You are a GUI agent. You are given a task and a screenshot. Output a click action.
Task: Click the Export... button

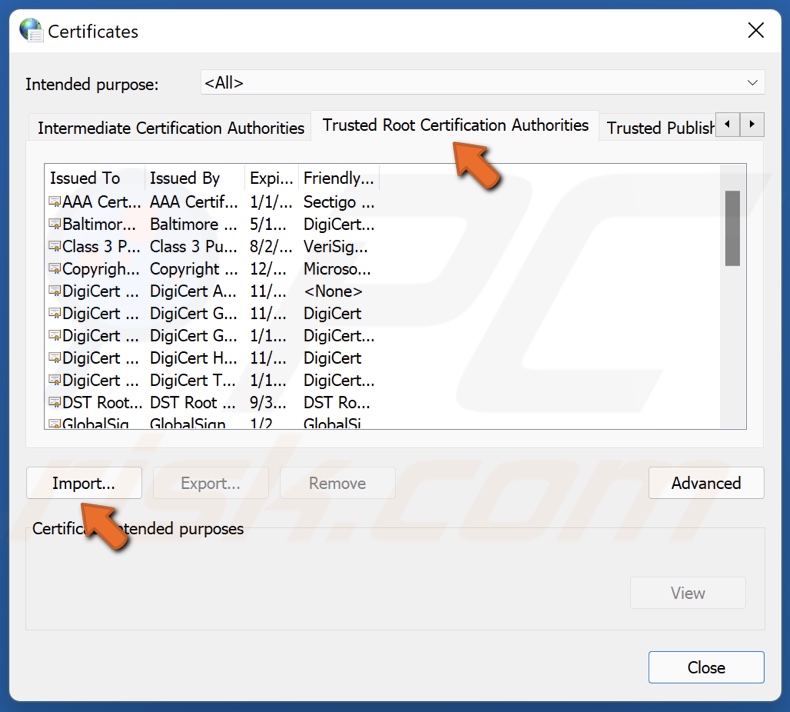[211, 483]
